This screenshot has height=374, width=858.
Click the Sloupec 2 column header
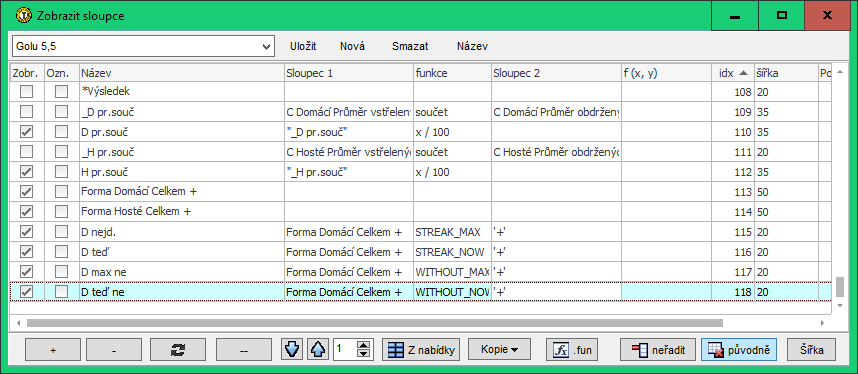point(556,72)
